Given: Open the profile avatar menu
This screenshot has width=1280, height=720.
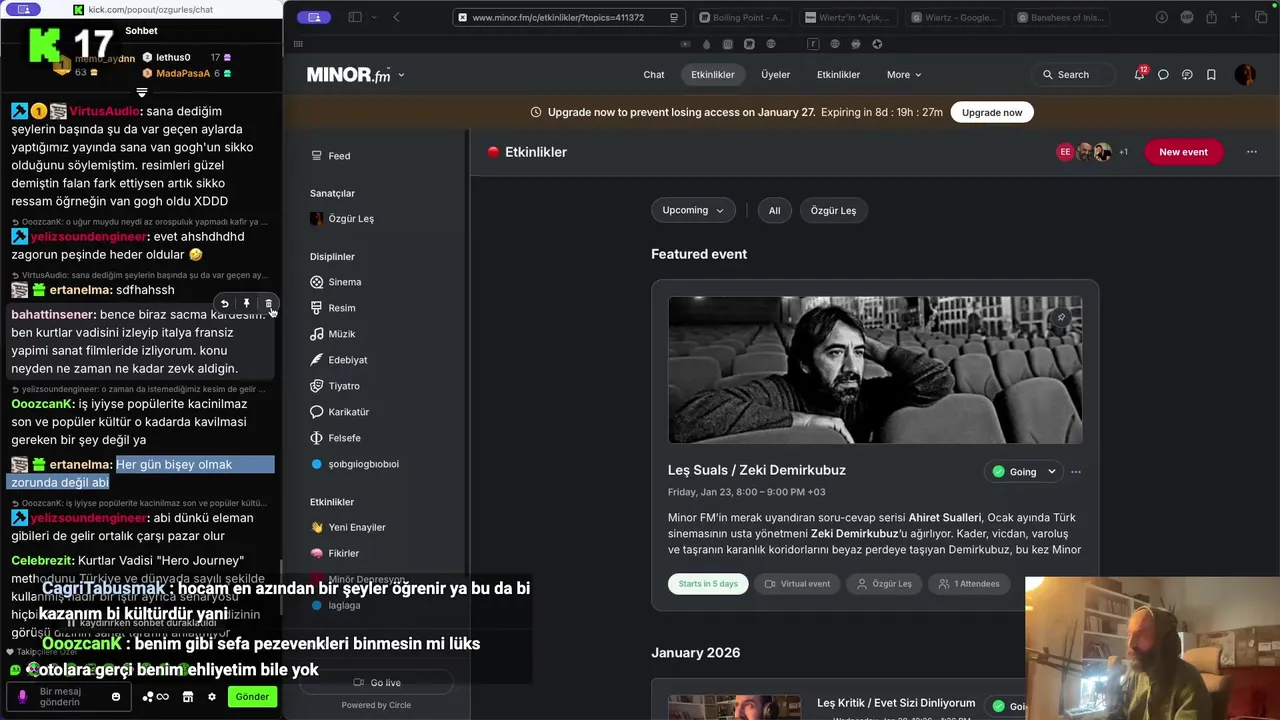Looking at the screenshot, I should tap(1245, 74).
